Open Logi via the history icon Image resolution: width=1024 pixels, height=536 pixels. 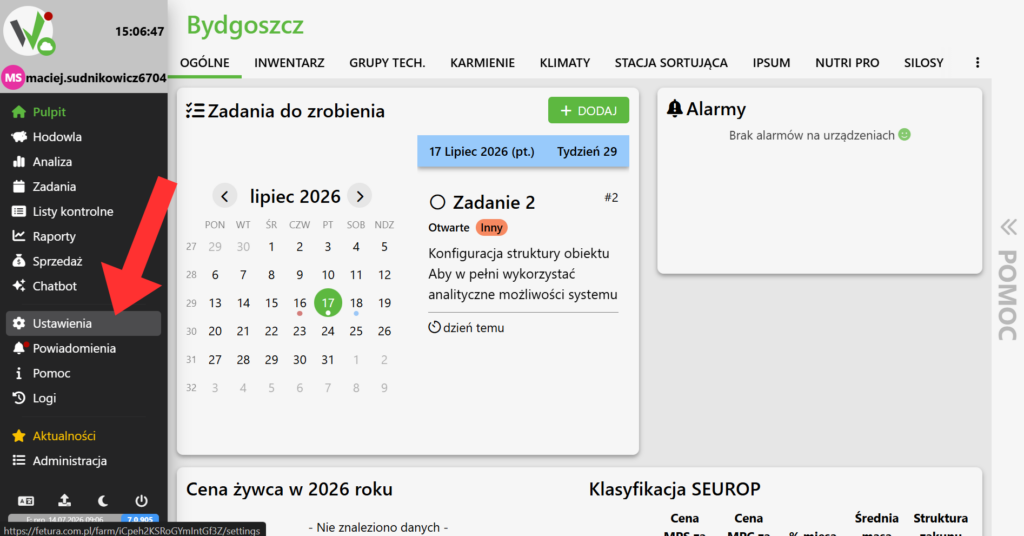click(x=19, y=398)
